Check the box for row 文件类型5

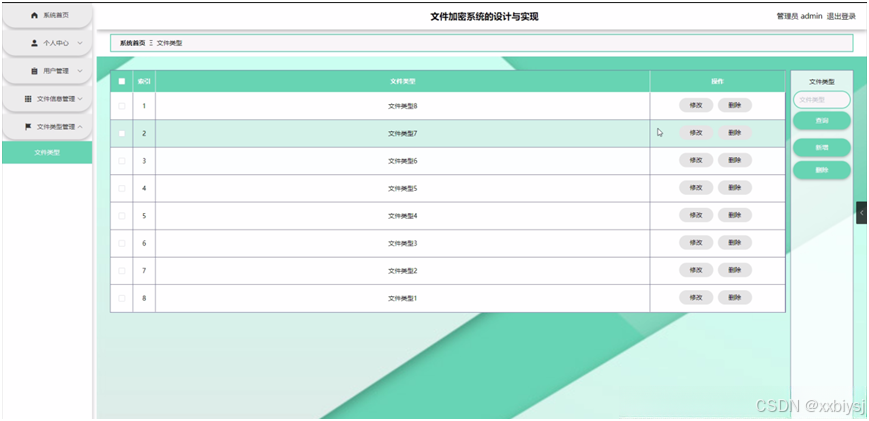[x=122, y=188]
